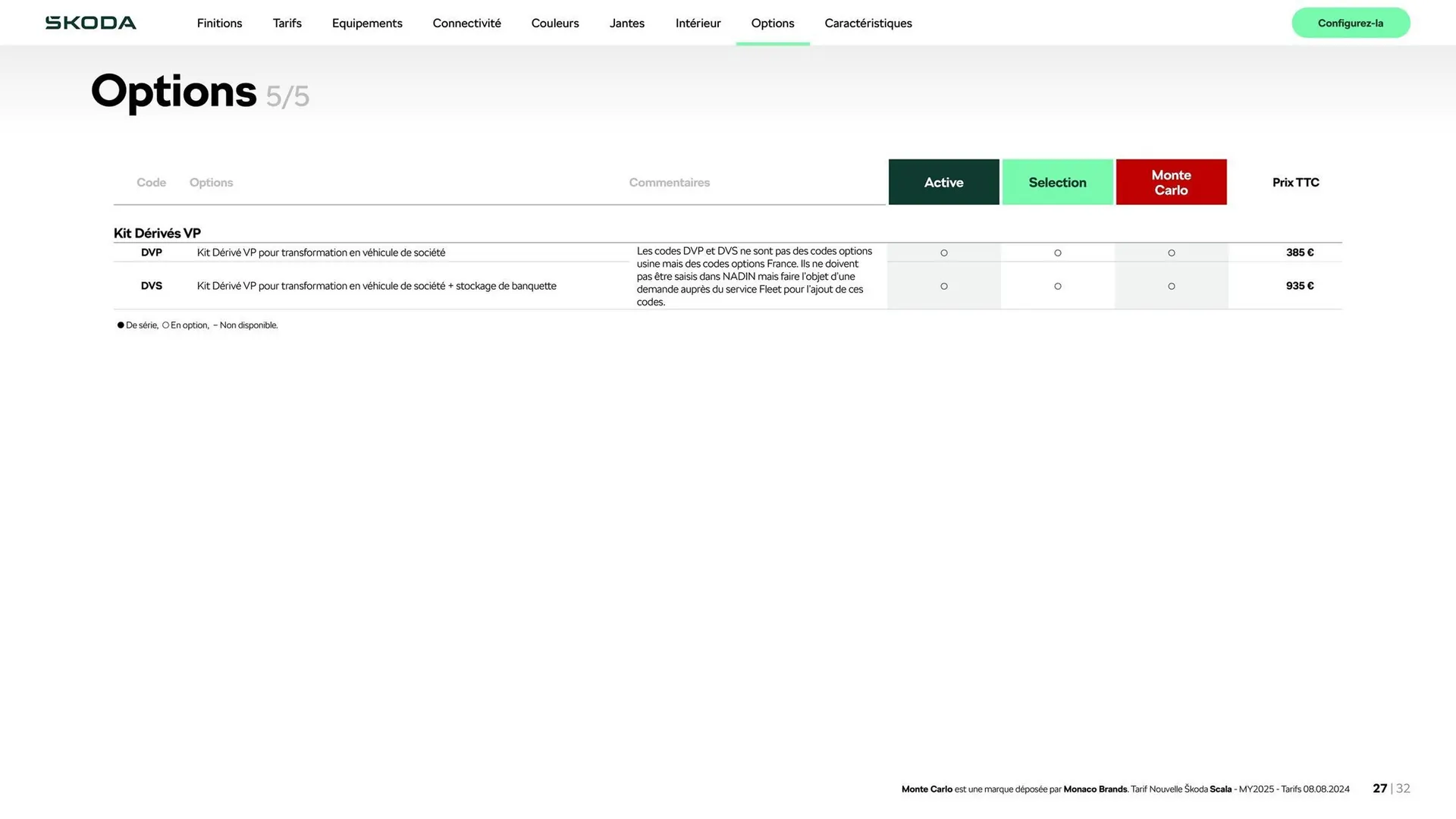The image size is (1456, 819).
Task: Select the Jantes tab
Action: click(626, 24)
